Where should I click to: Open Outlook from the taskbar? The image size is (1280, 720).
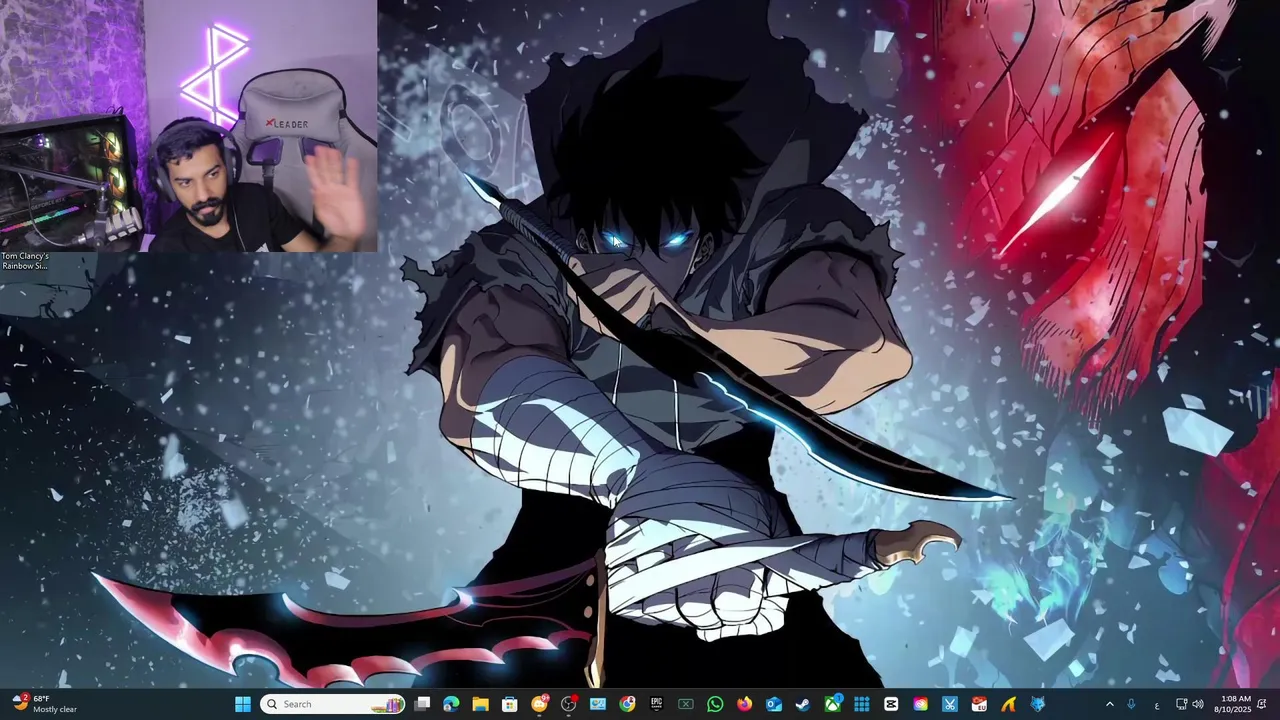773,704
